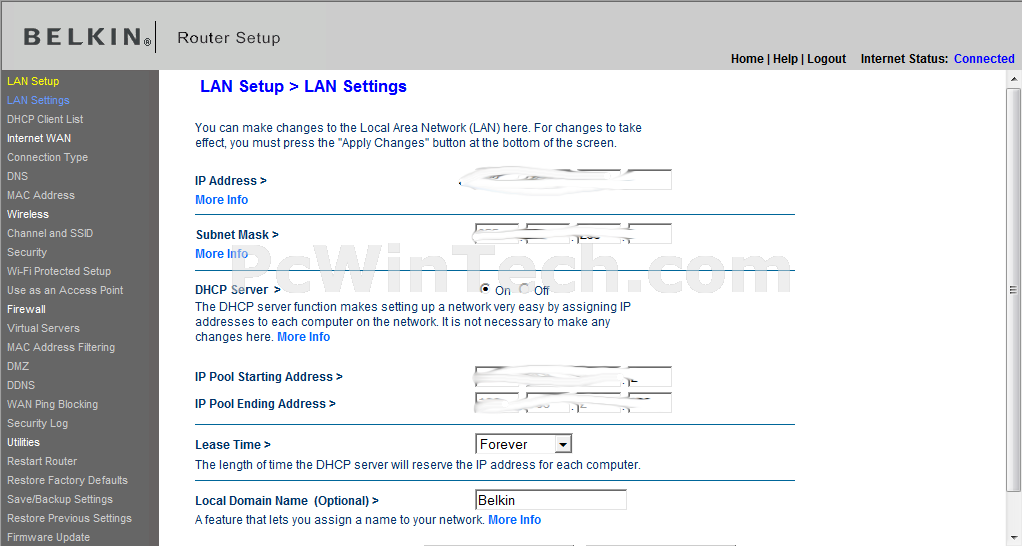Click the IP Pool Ending Address field

pos(573,403)
